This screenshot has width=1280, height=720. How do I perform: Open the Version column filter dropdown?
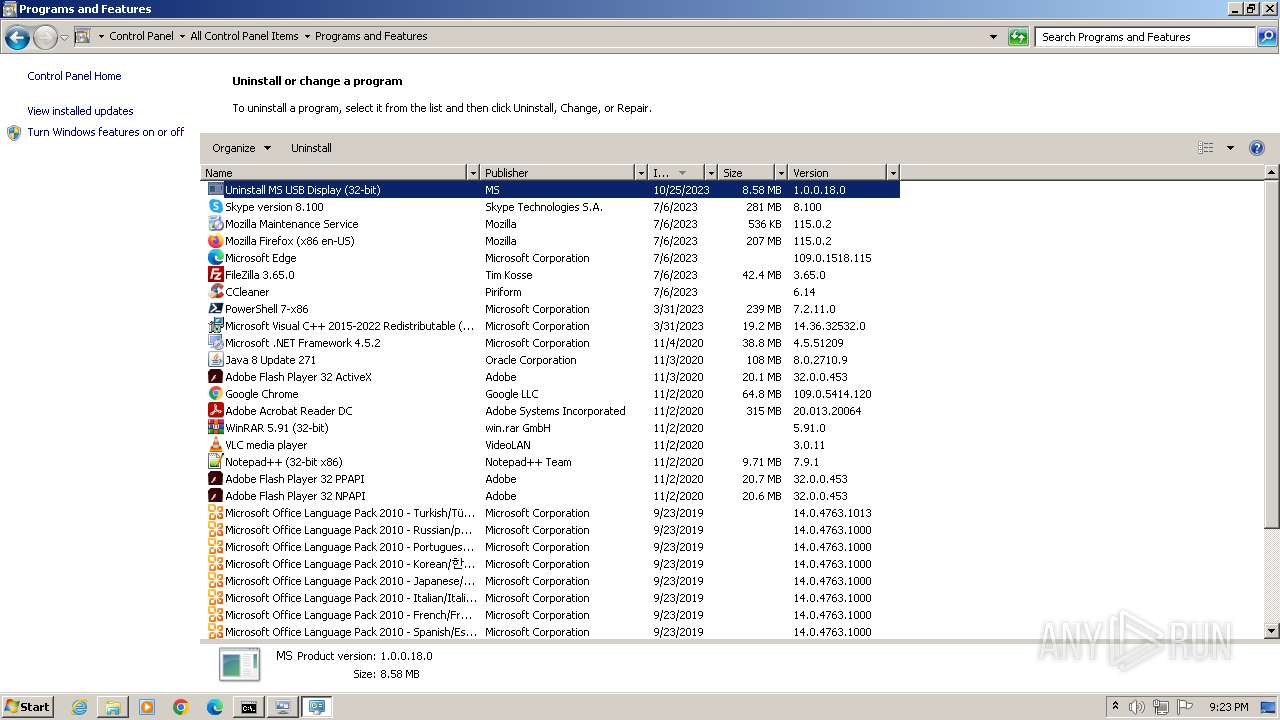tap(893, 173)
